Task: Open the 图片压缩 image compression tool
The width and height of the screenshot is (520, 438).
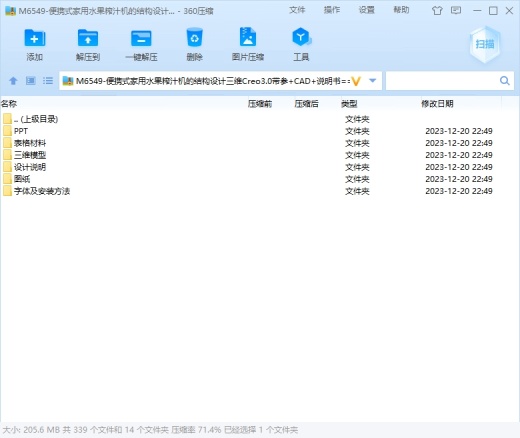Action: point(248,37)
